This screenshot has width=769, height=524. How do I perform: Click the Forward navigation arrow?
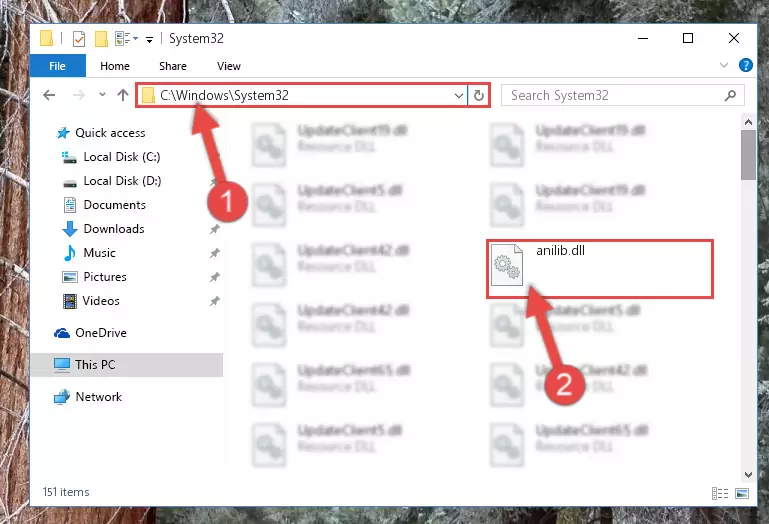tap(78, 95)
